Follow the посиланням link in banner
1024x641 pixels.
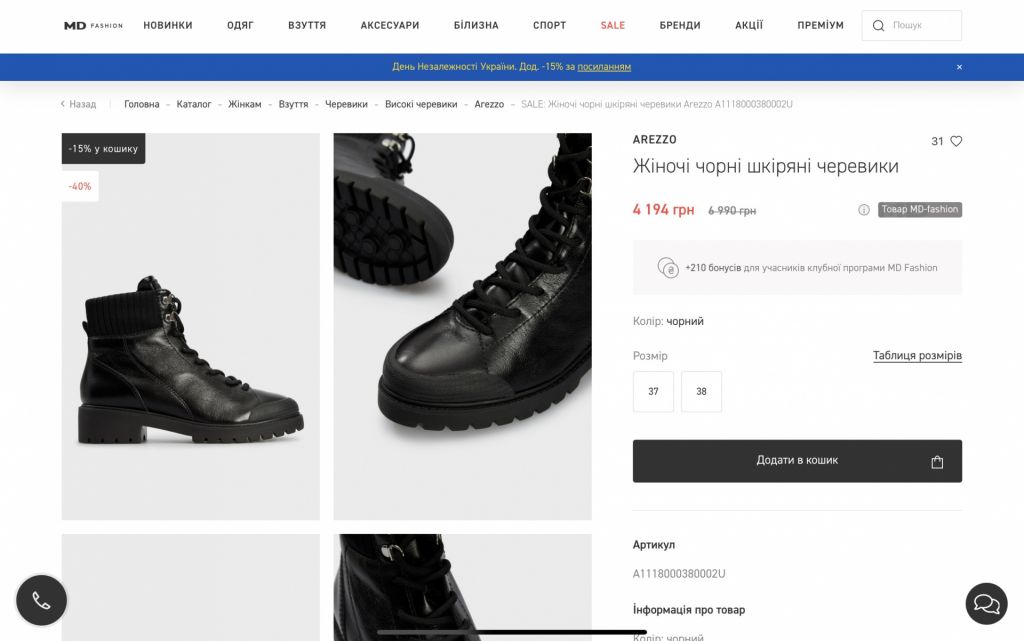pos(604,67)
